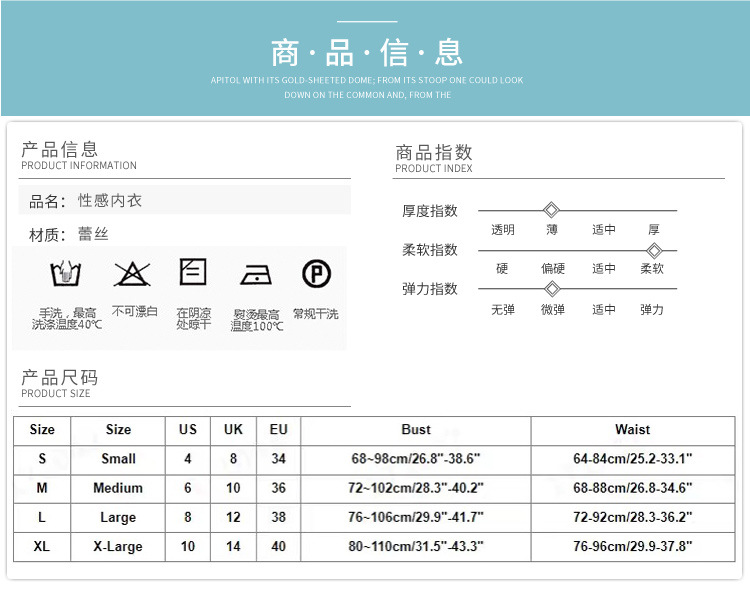The height and width of the screenshot is (608, 750).
Task: Click the EU column header
Action: (278, 430)
